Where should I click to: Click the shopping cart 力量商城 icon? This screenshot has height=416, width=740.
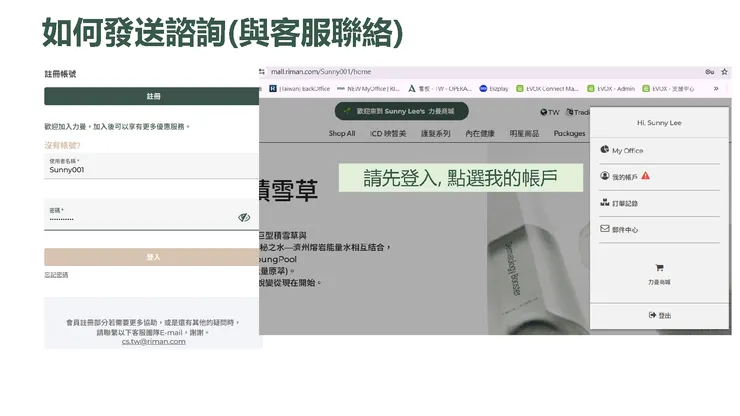point(659,268)
